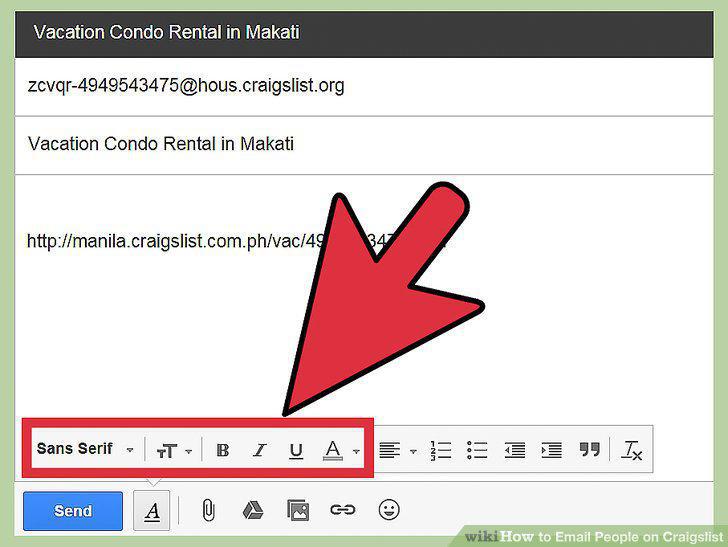Insert link with the chain icon
Screen dimensions: 728x547
pos(343,510)
